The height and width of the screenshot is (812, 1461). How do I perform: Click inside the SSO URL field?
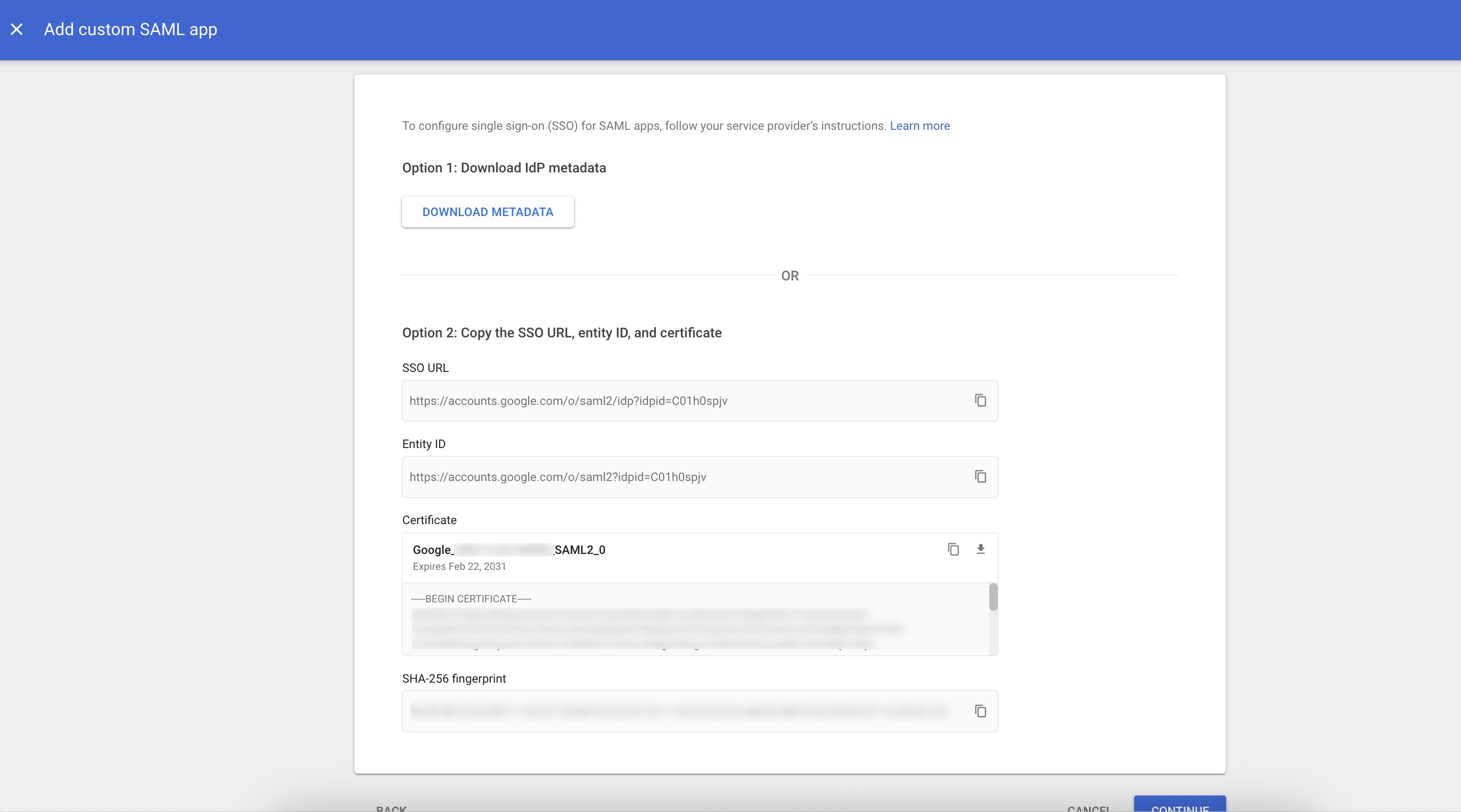point(680,401)
